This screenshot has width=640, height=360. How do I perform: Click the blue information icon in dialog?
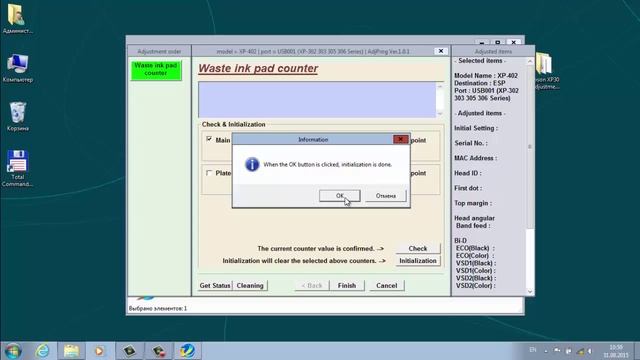(x=252, y=164)
